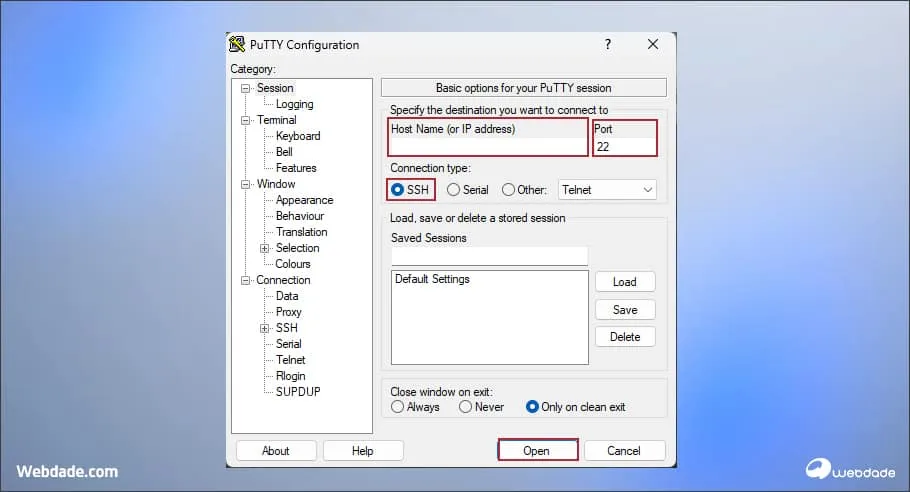Expand the Selection tree node

pos(265,248)
